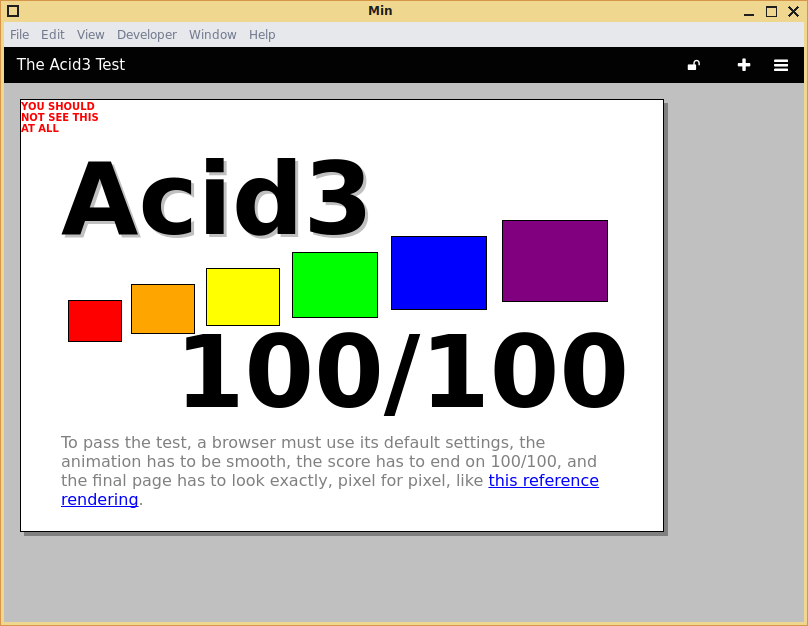This screenshot has height=626, width=808.
Task: Click the window icon in the title bar
Action: tap(12, 10)
